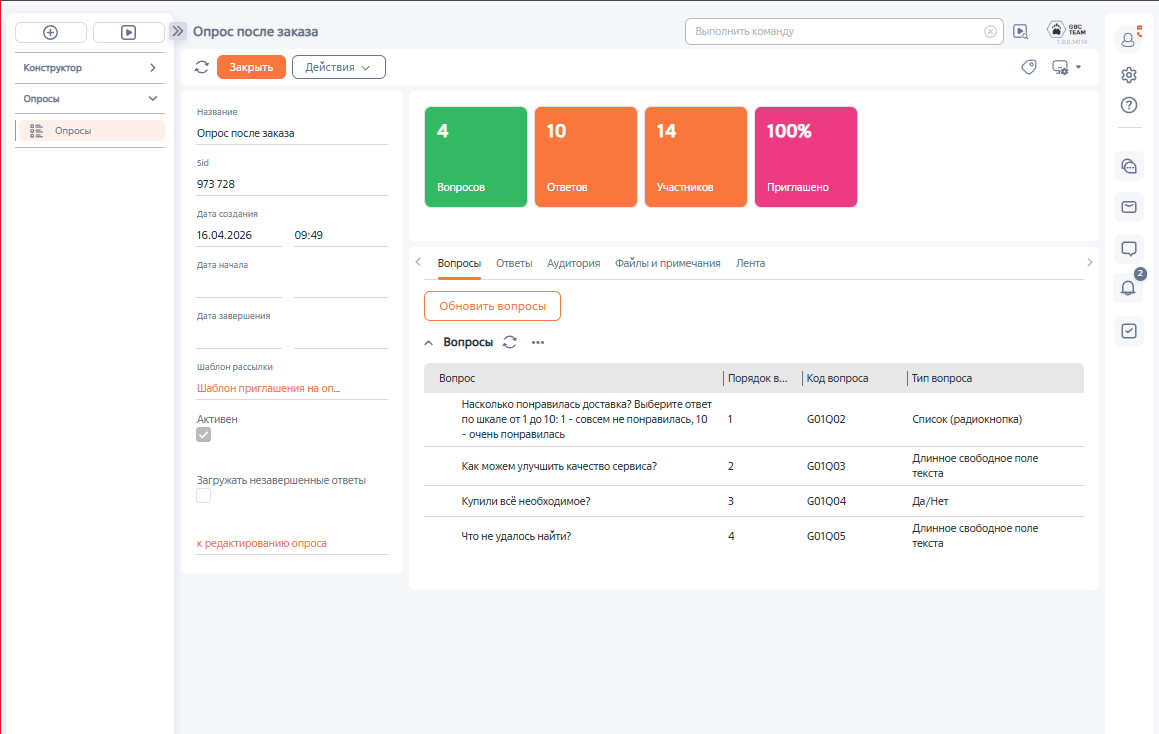Screen dimensions: 1159x734
Task: Click the creation time 09:49 field
Action: [x=341, y=236]
